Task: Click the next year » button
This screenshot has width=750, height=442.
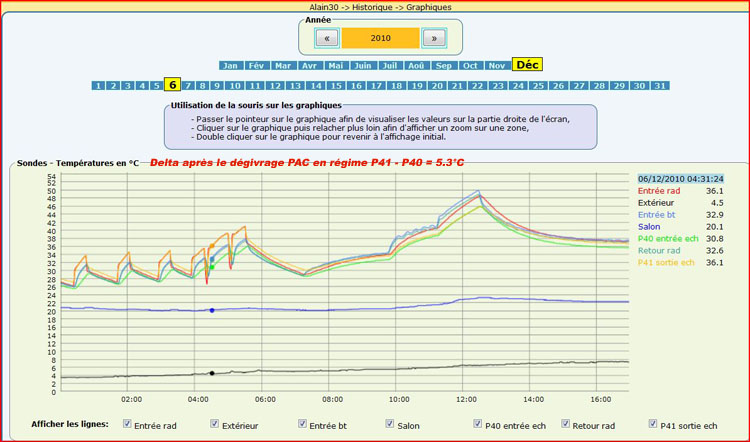Action: coord(433,38)
